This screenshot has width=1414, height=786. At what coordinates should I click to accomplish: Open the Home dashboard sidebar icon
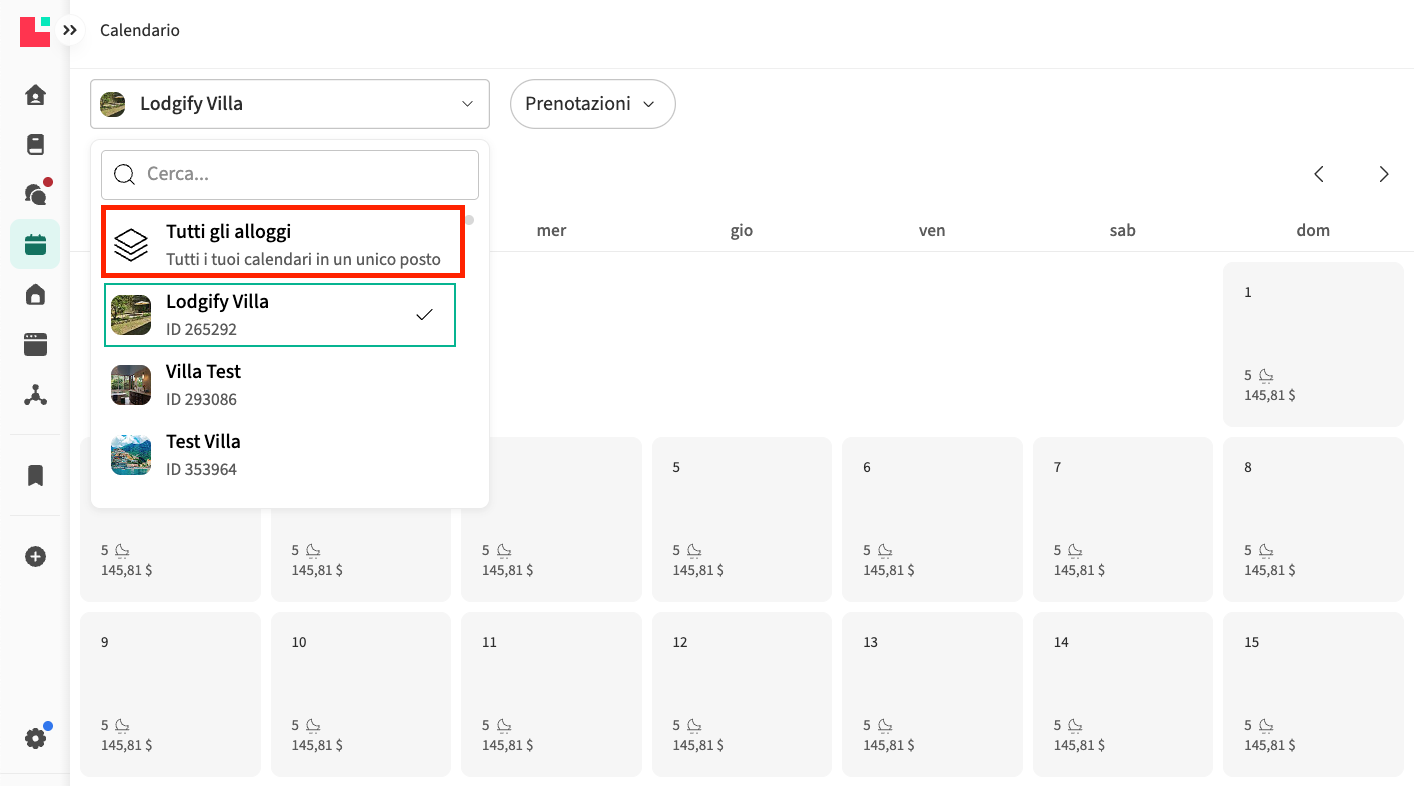tap(35, 95)
